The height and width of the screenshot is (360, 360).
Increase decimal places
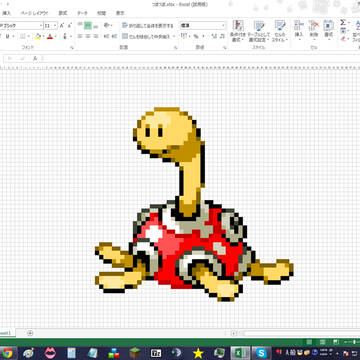coord(214,36)
